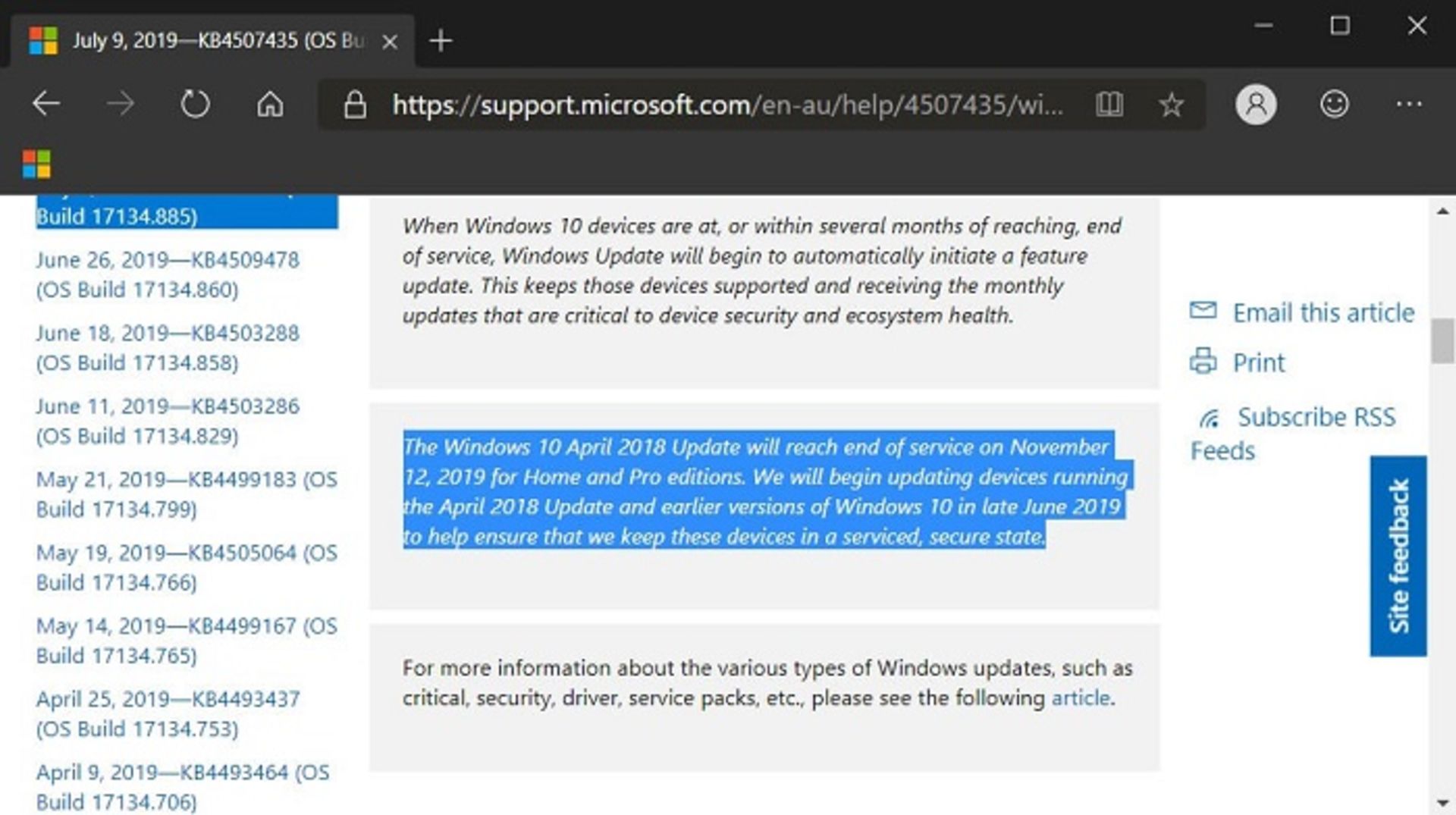This screenshot has height=815, width=1456.
Task: Click the forward navigation arrow
Action: tap(121, 103)
